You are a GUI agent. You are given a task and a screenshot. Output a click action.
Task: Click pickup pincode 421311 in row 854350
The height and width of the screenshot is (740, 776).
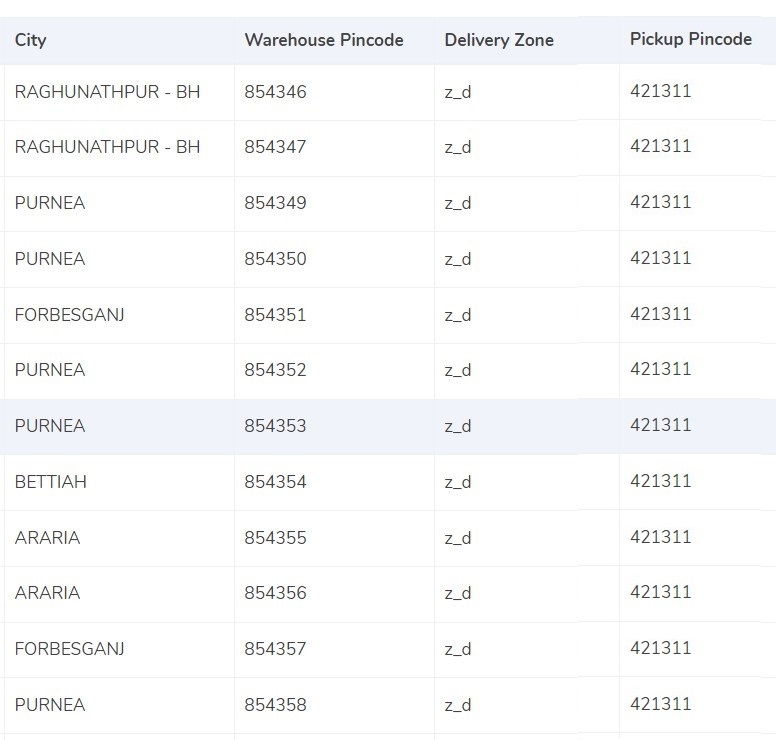(x=660, y=258)
